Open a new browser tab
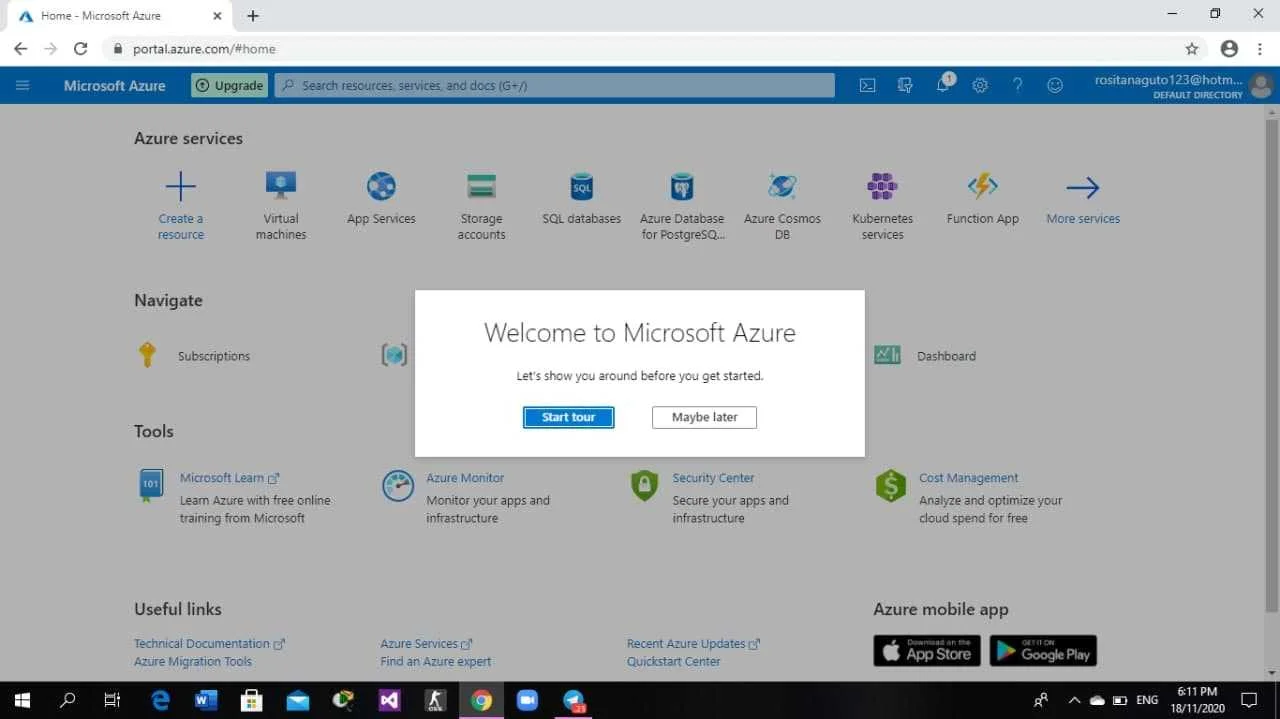The image size is (1280, 719). [253, 16]
